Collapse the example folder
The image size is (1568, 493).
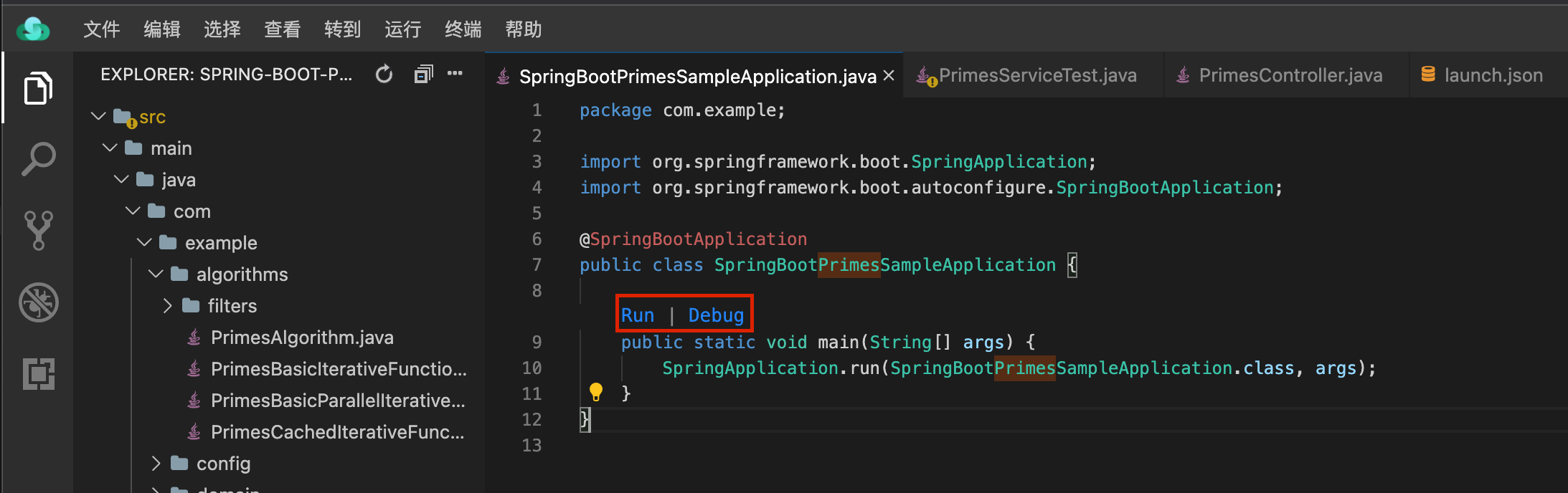click(144, 242)
